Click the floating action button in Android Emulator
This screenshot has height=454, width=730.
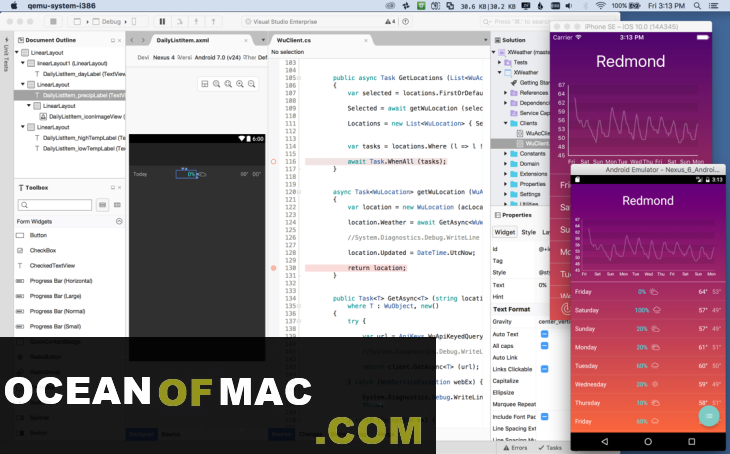709,416
